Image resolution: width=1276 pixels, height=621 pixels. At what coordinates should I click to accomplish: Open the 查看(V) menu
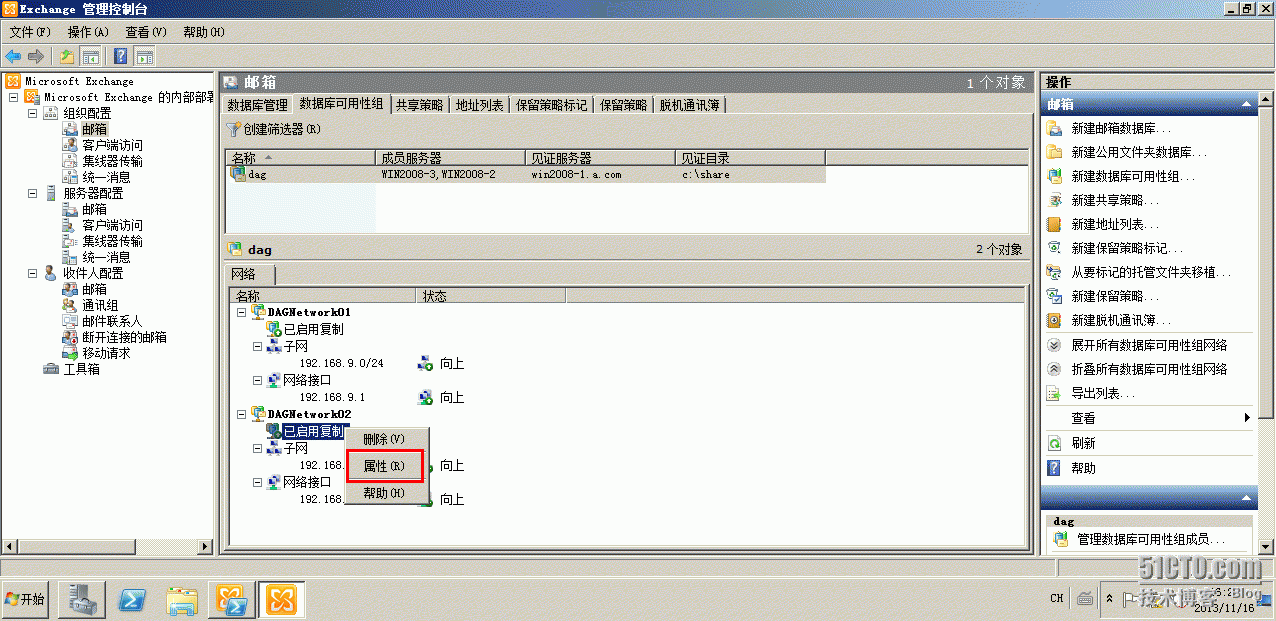pos(146,32)
